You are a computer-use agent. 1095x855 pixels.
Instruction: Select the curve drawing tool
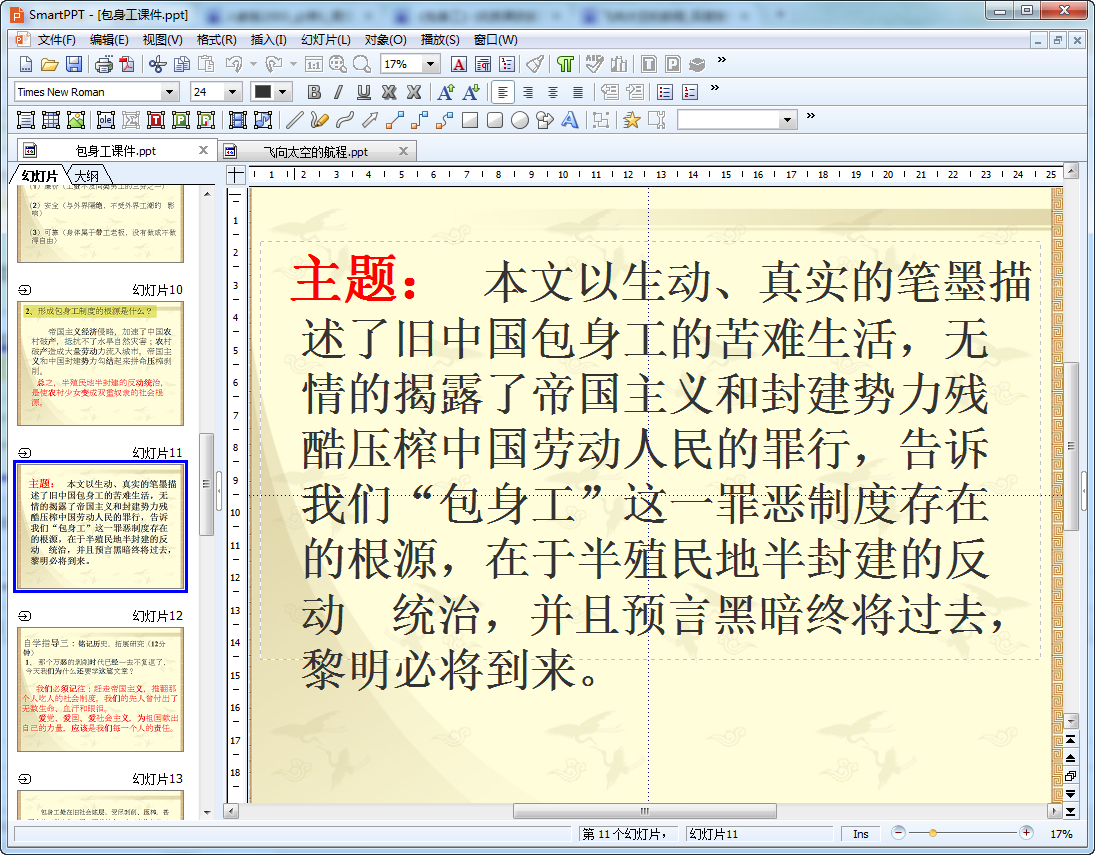344,120
